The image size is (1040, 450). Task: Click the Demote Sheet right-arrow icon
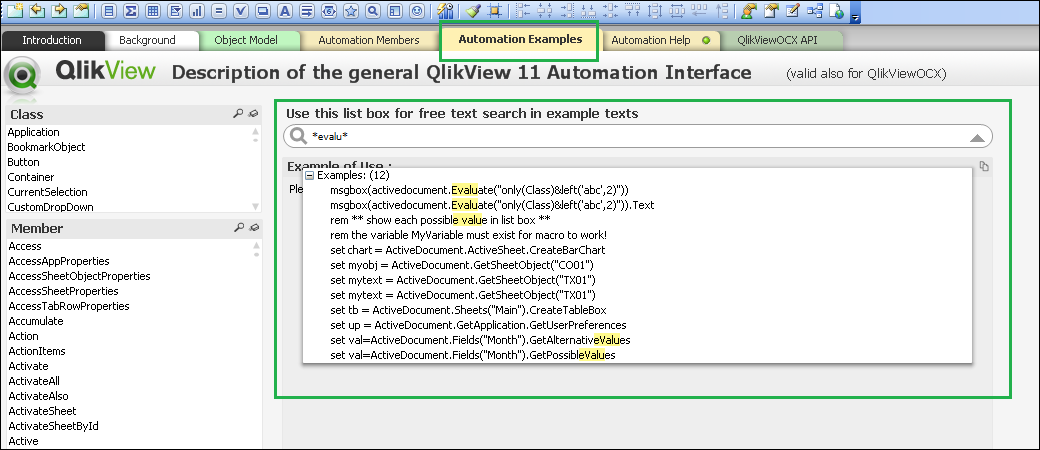(x=59, y=10)
